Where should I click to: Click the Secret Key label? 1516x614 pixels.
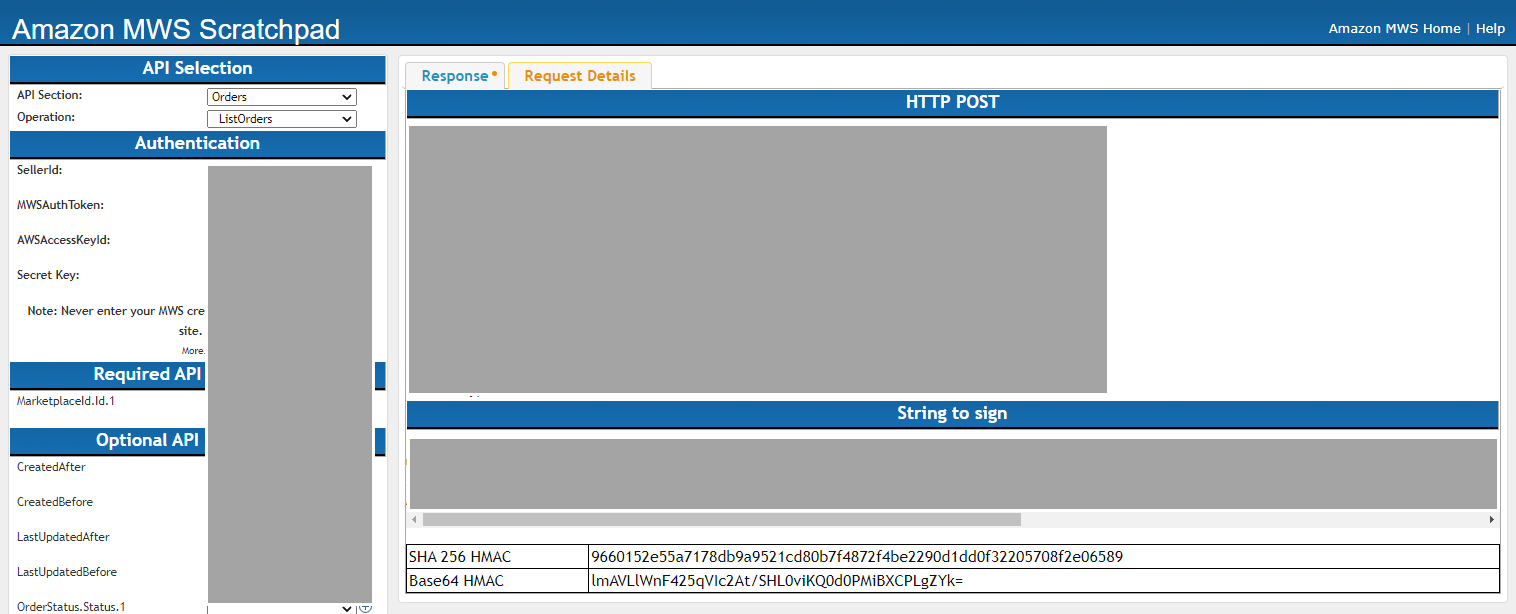pyautogui.click(x=48, y=275)
